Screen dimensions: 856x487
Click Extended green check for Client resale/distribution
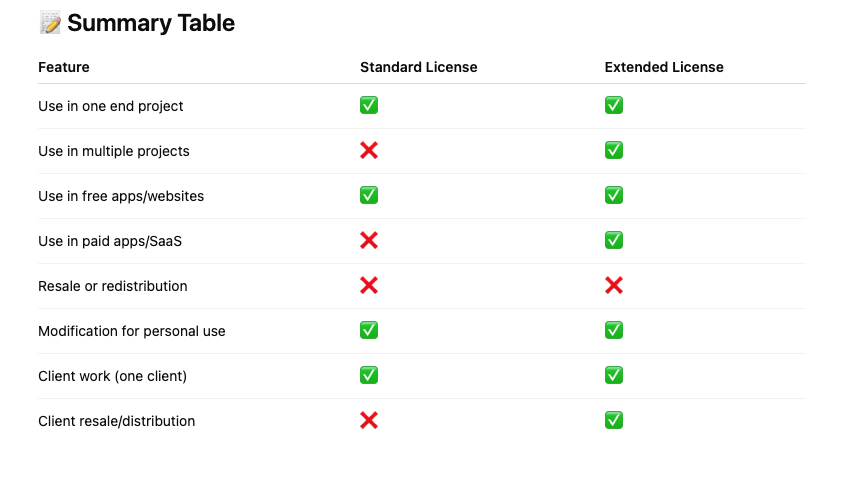point(614,420)
